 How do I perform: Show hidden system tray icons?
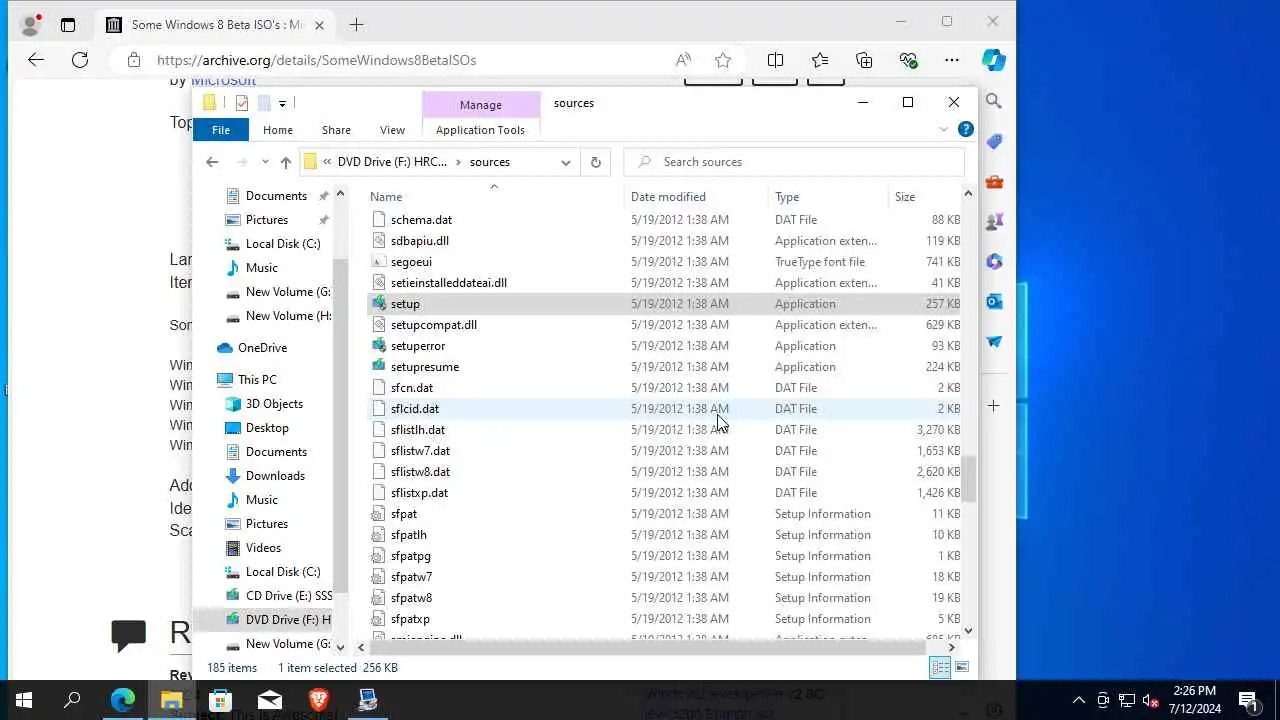click(x=1079, y=700)
